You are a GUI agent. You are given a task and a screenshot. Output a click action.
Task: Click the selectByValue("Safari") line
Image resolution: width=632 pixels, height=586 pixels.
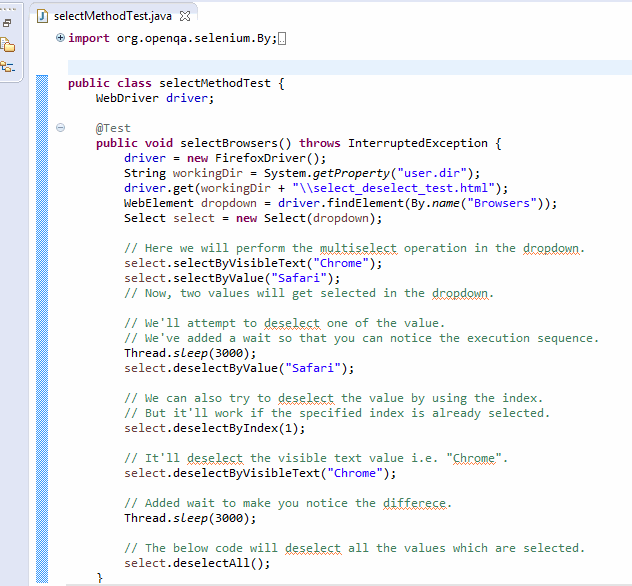tap(232, 278)
